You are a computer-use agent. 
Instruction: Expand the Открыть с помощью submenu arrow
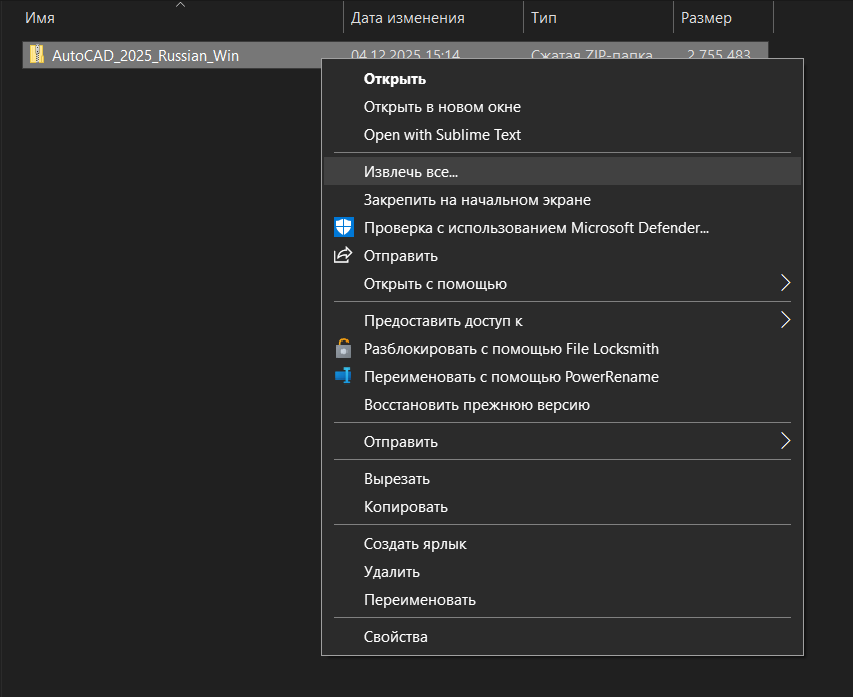(x=785, y=284)
